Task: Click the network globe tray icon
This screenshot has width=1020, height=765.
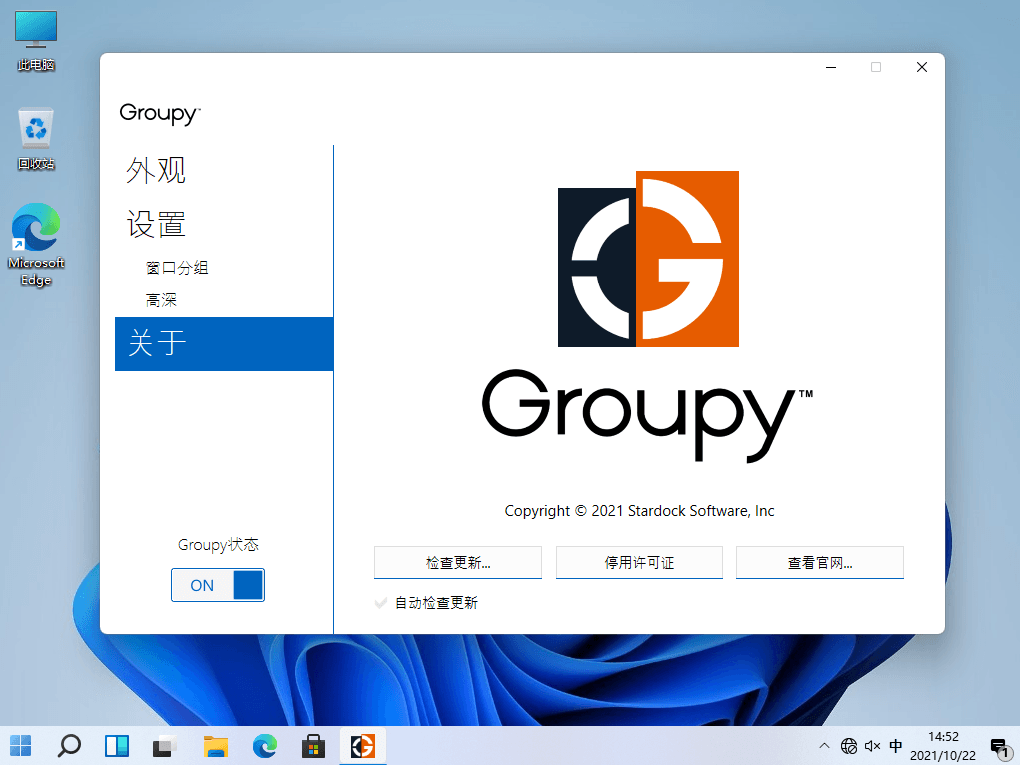Action: pos(849,745)
